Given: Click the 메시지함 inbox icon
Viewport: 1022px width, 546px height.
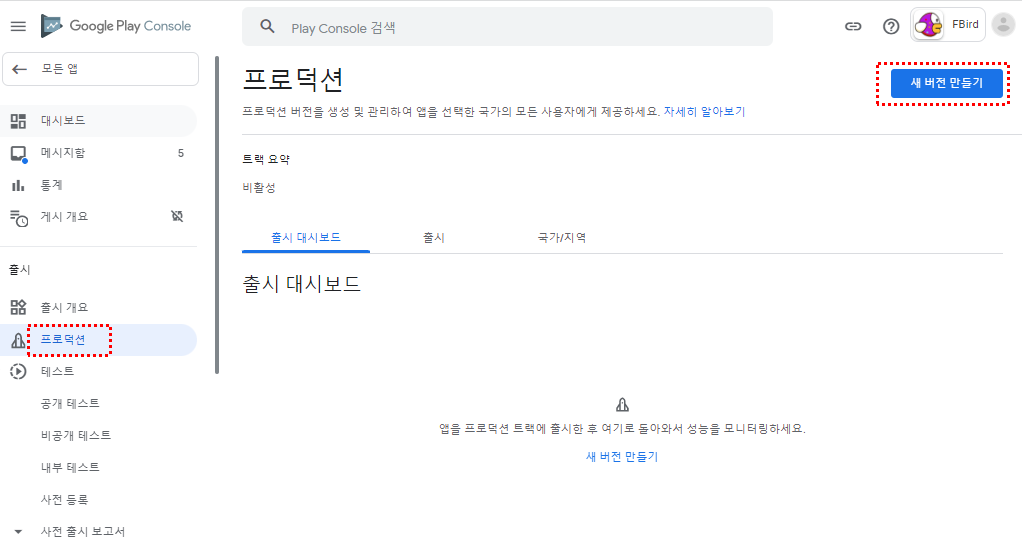Looking at the screenshot, I should click(18, 154).
